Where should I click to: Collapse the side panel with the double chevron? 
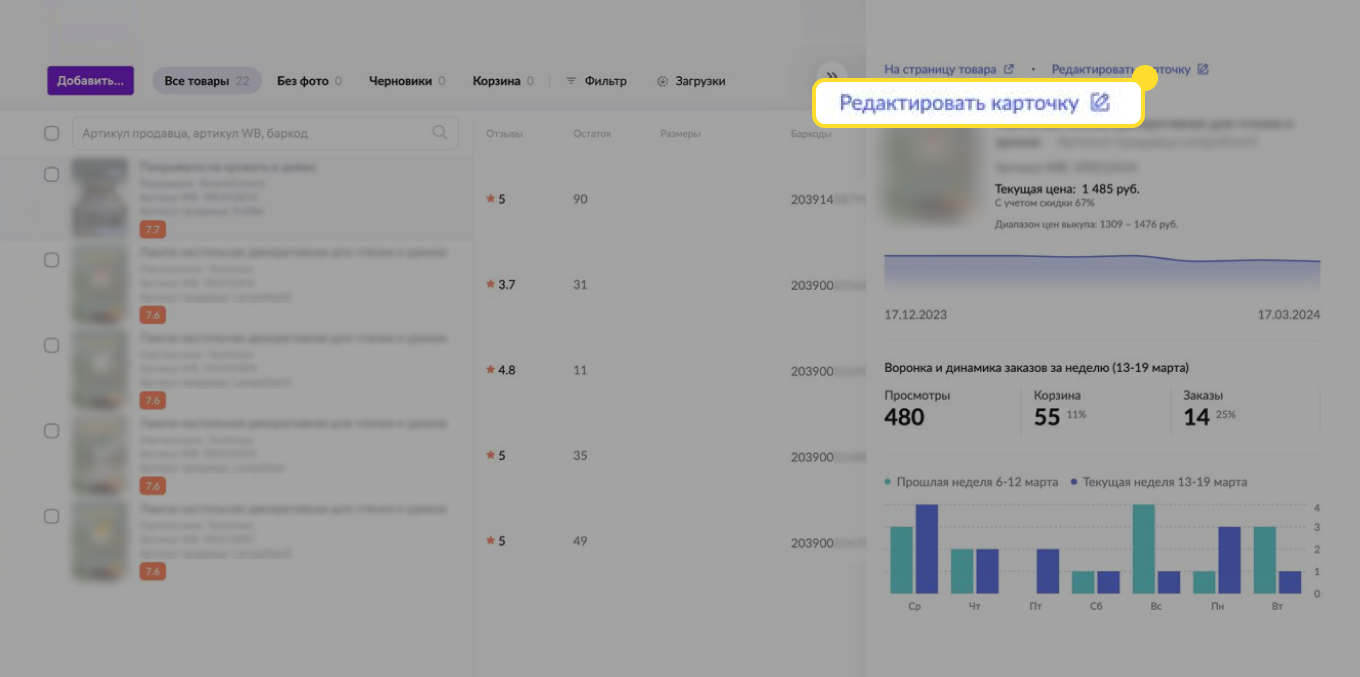coord(831,77)
